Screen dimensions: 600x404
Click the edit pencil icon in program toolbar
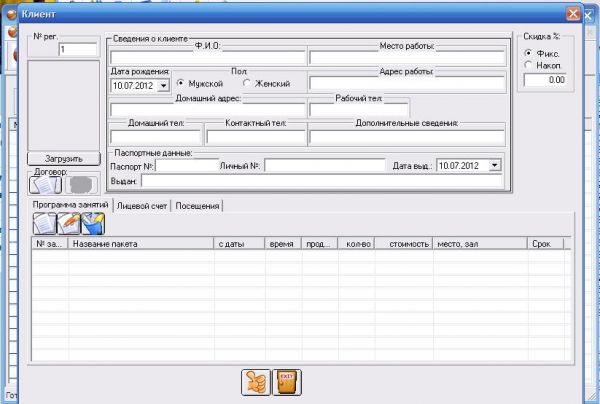pos(70,225)
